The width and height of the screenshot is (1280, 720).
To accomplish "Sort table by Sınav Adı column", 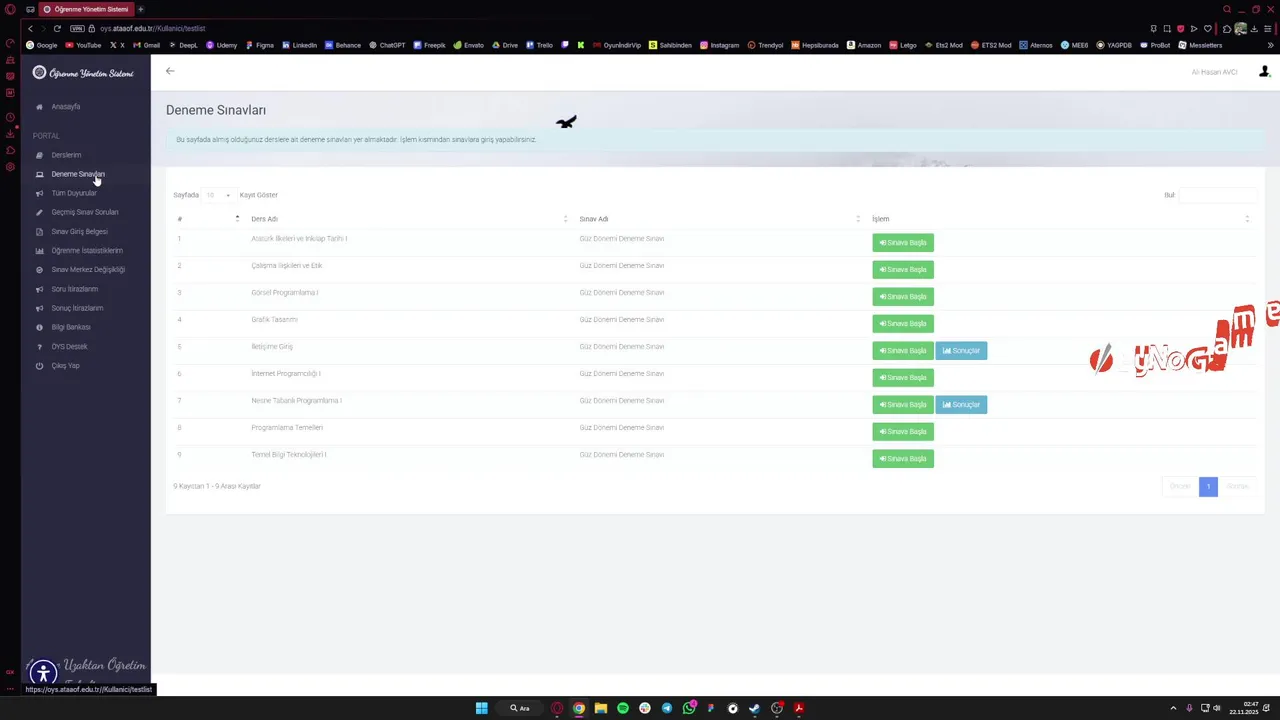I will 718,219.
